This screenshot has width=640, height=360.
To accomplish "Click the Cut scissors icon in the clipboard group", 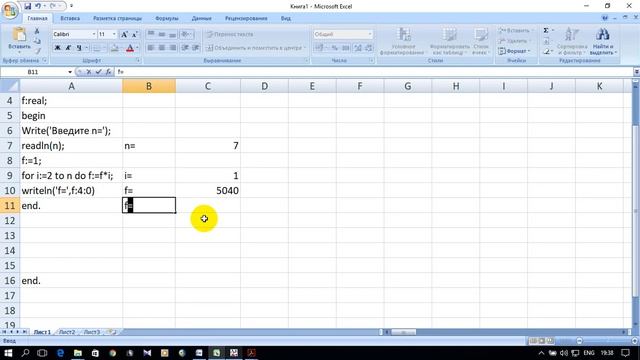I will [x=37, y=31].
